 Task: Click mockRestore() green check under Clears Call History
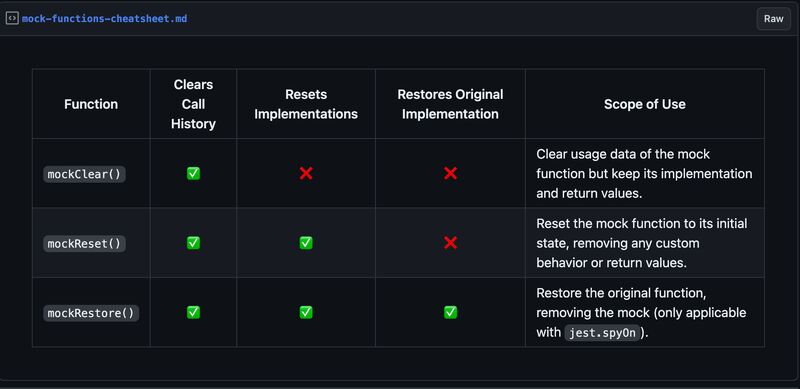click(193, 312)
